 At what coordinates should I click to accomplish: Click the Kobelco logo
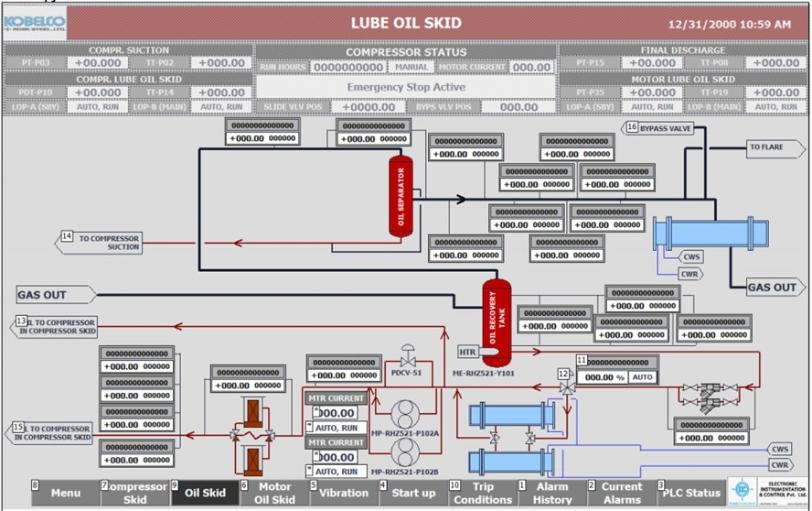click(x=34, y=21)
